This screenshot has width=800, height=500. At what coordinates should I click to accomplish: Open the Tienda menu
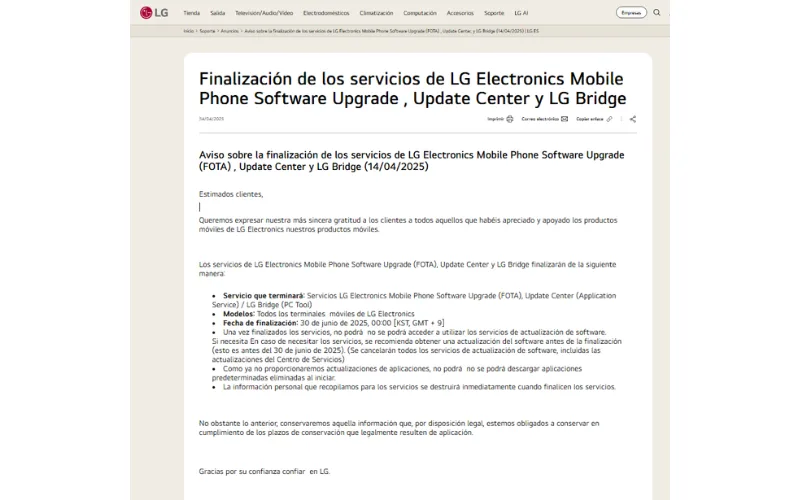click(x=191, y=13)
